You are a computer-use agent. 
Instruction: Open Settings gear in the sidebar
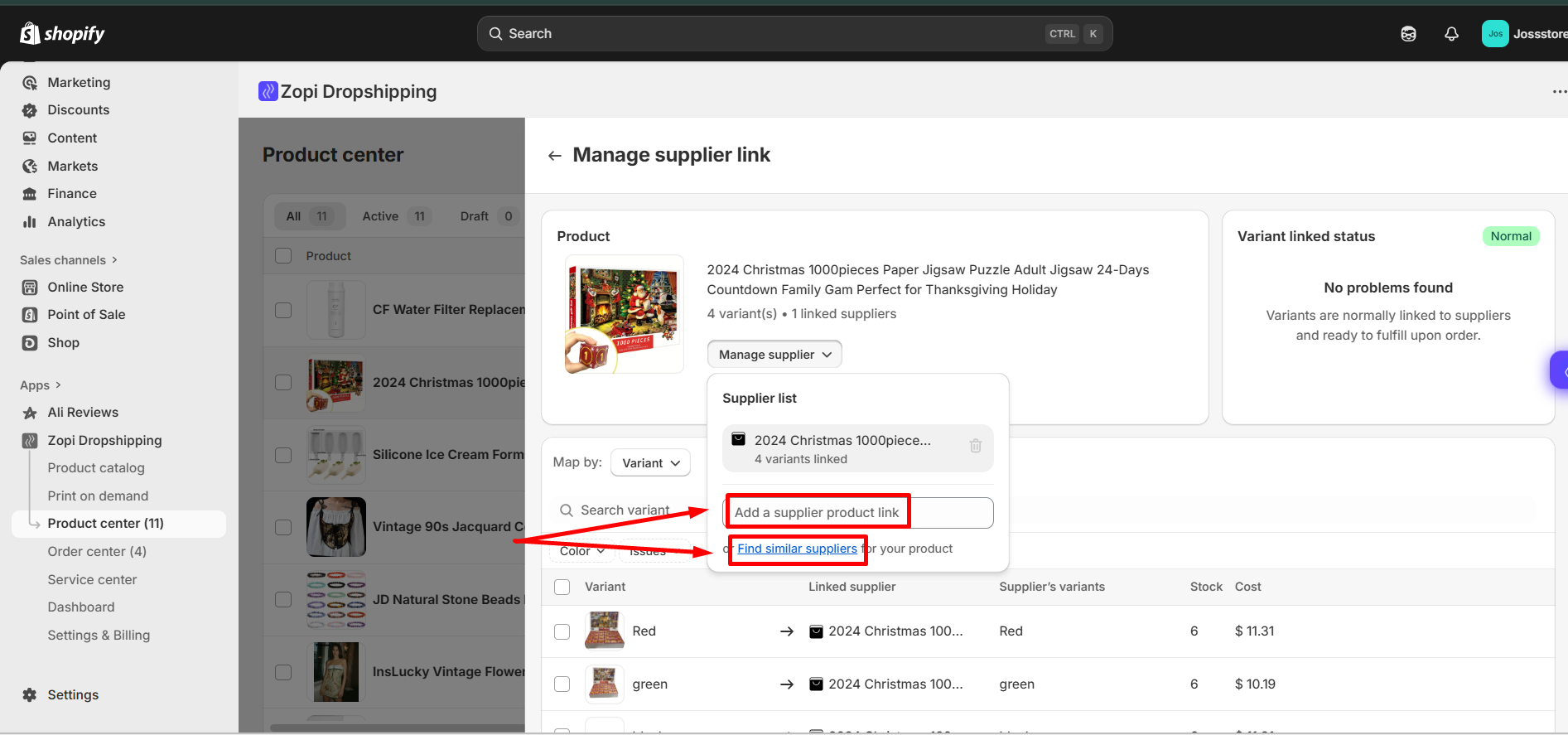[30, 695]
